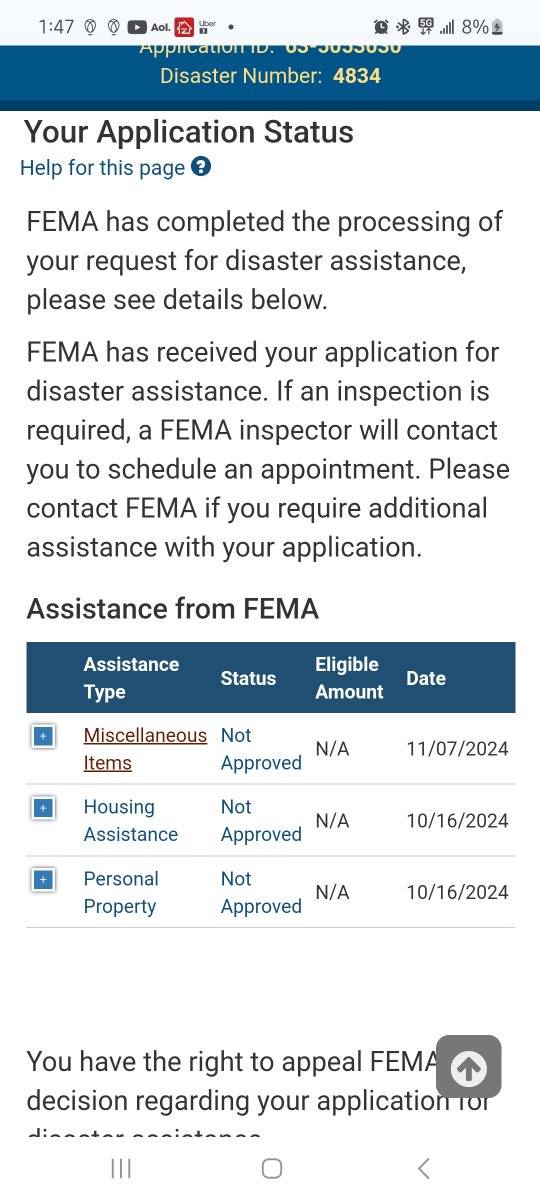
Task: Expand the Miscellaneous Items row
Action: click(x=43, y=737)
